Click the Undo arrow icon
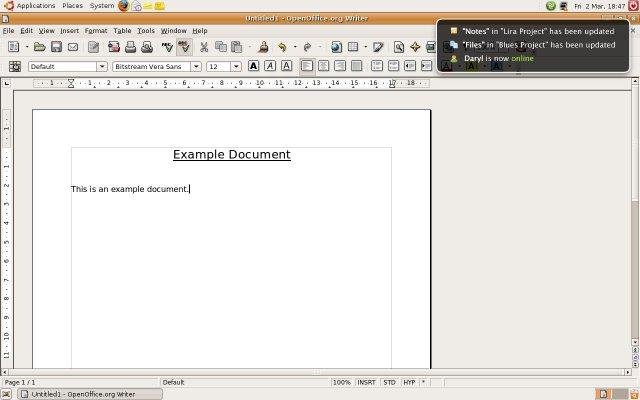This screenshot has height=400, width=640. tap(283, 47)
